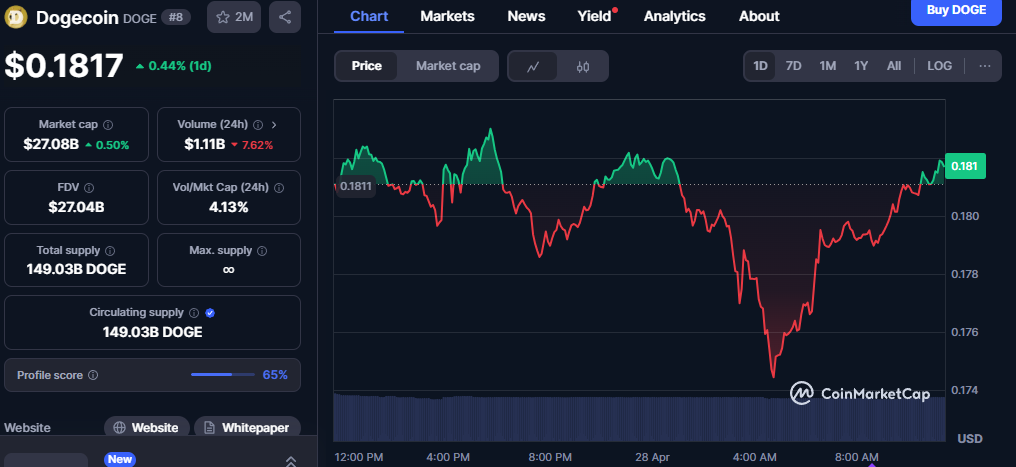The image size is (1016, 467).
Task: Add Dogecoin to watchlist via star button
Action: 234,17
